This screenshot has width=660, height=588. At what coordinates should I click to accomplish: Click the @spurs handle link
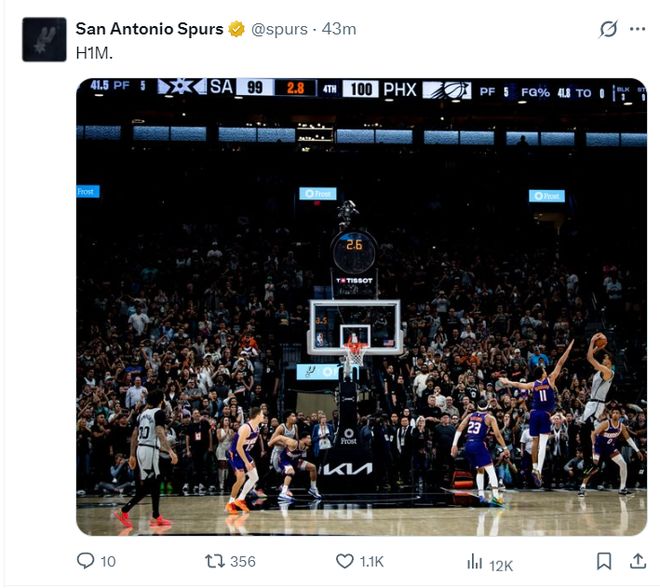(x=279, y=29)
